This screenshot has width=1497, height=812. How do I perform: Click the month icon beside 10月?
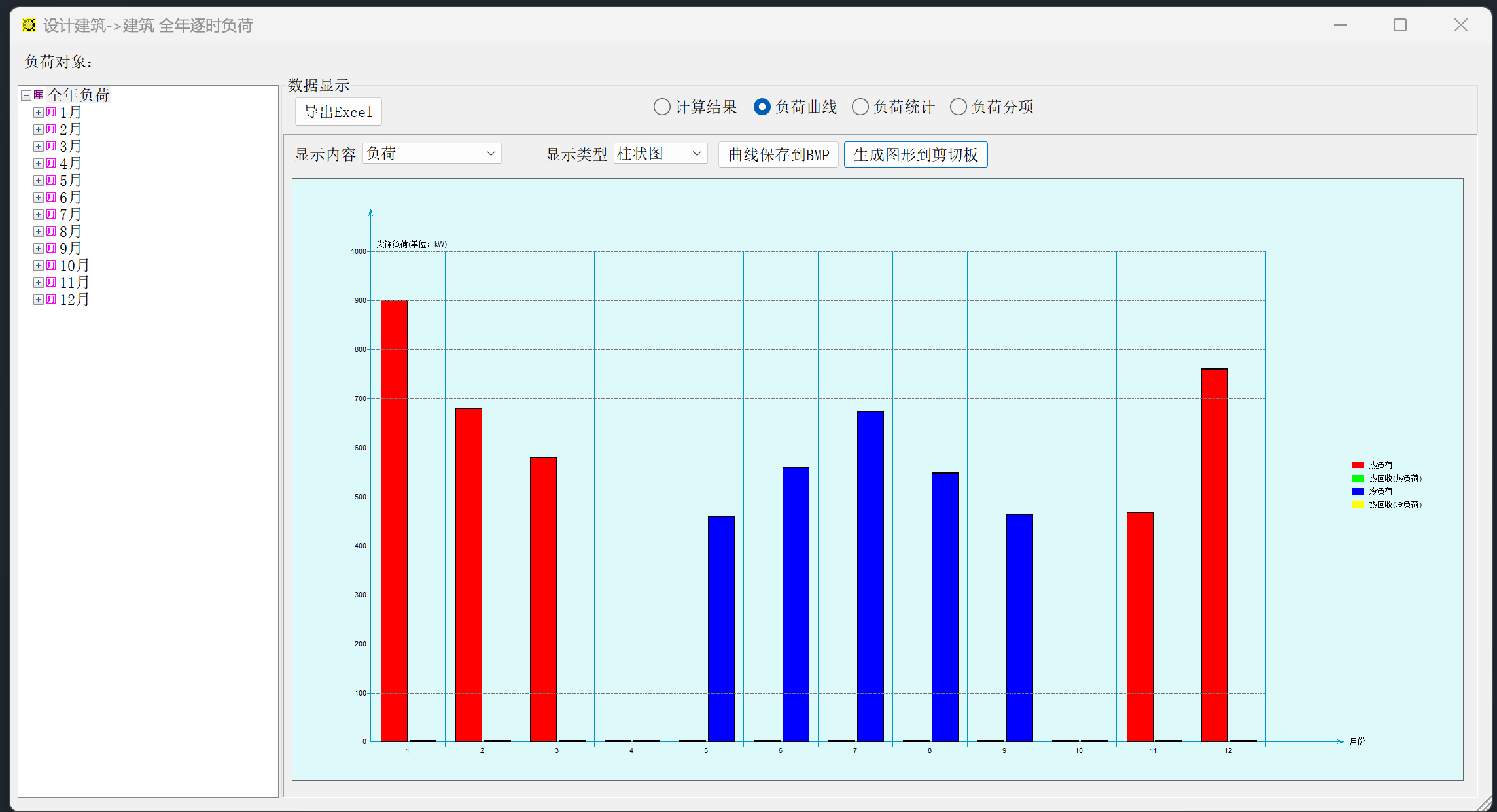click(51, 266)
